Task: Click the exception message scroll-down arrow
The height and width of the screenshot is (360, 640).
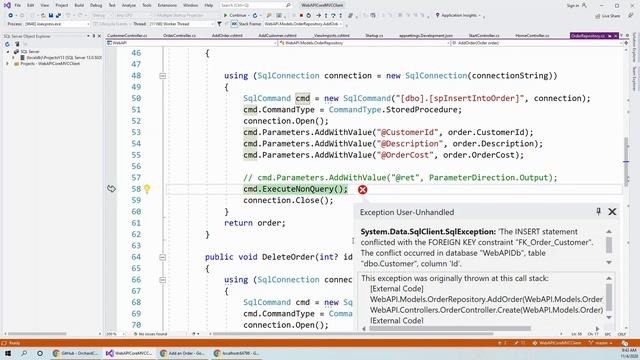Action: 609,262
